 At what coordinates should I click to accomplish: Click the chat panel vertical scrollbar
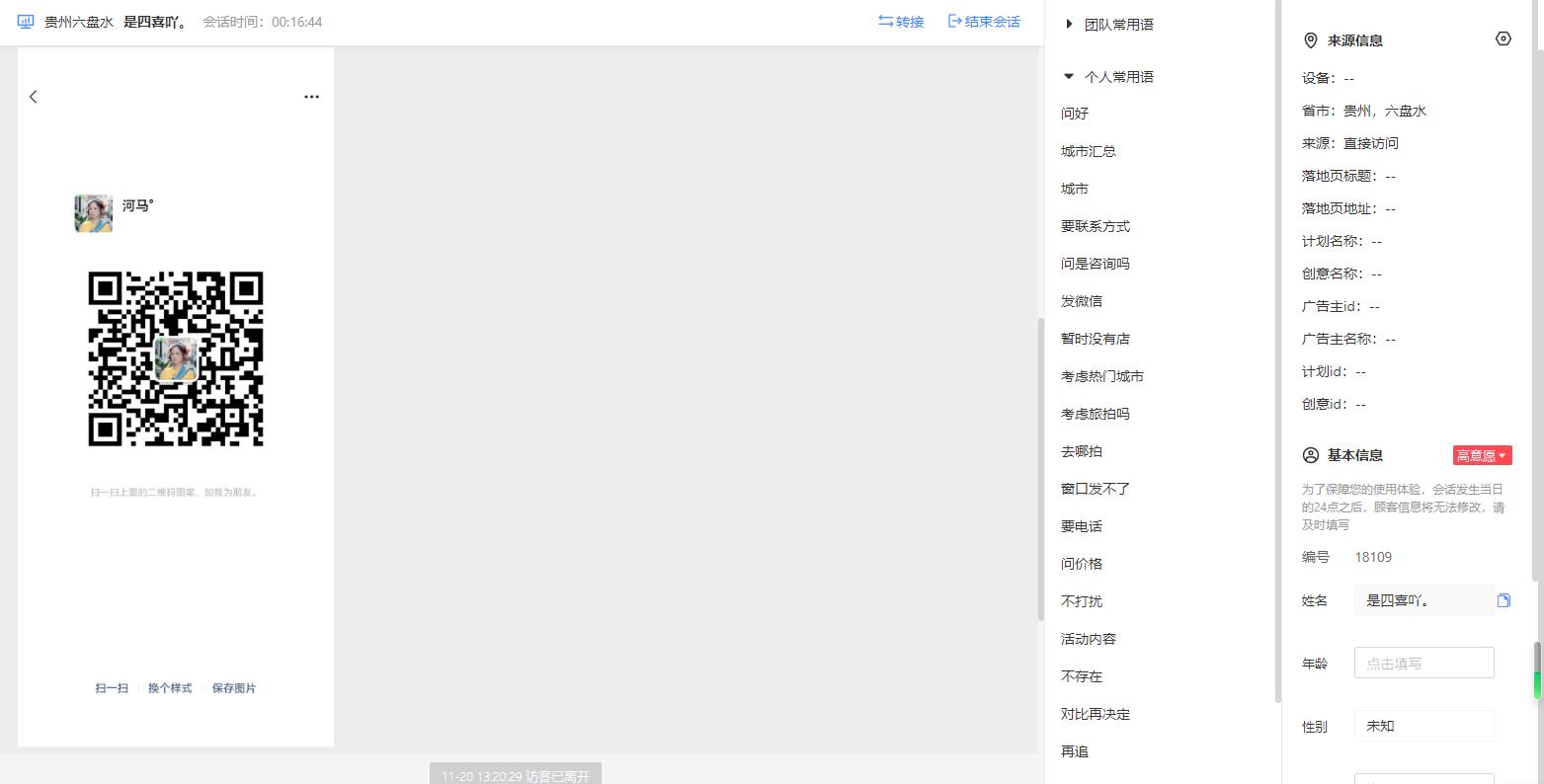click(1040, 469)
